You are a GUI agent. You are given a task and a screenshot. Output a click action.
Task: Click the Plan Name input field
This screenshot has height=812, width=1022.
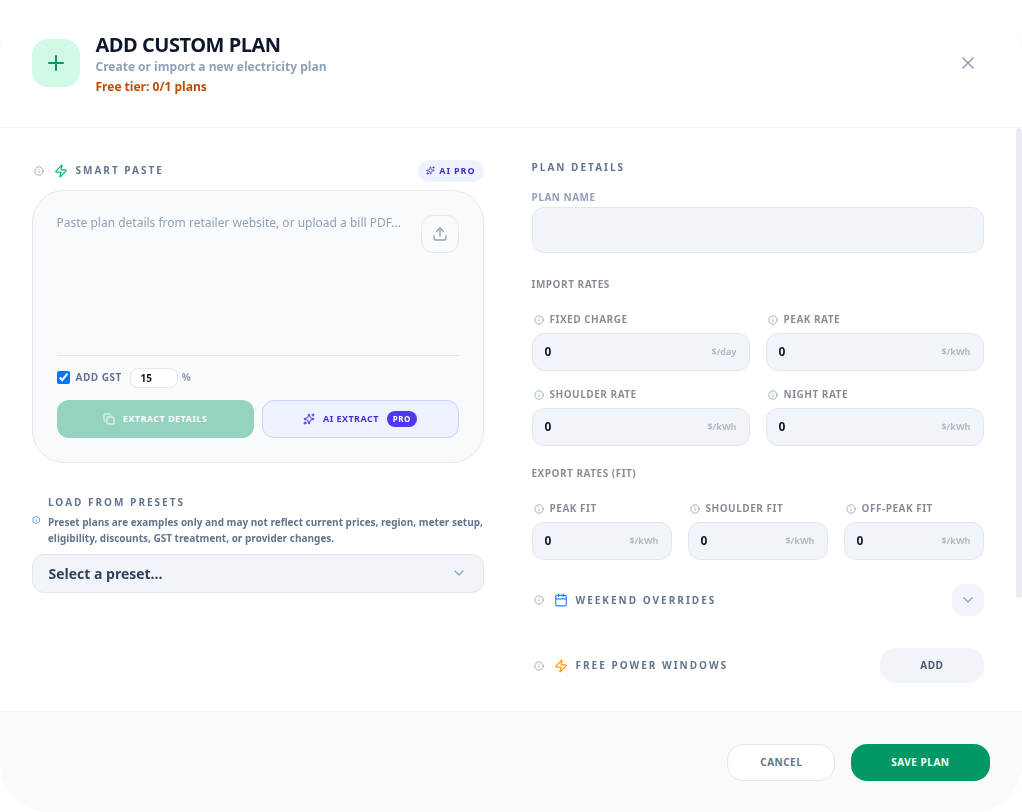(x=757, y=230)
